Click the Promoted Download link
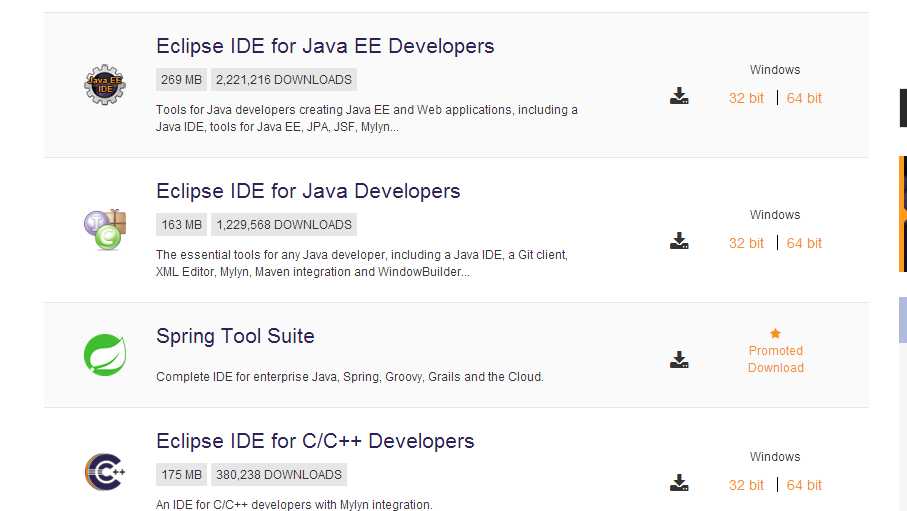Viewport: 907px width, 511px height. (776, 359)
